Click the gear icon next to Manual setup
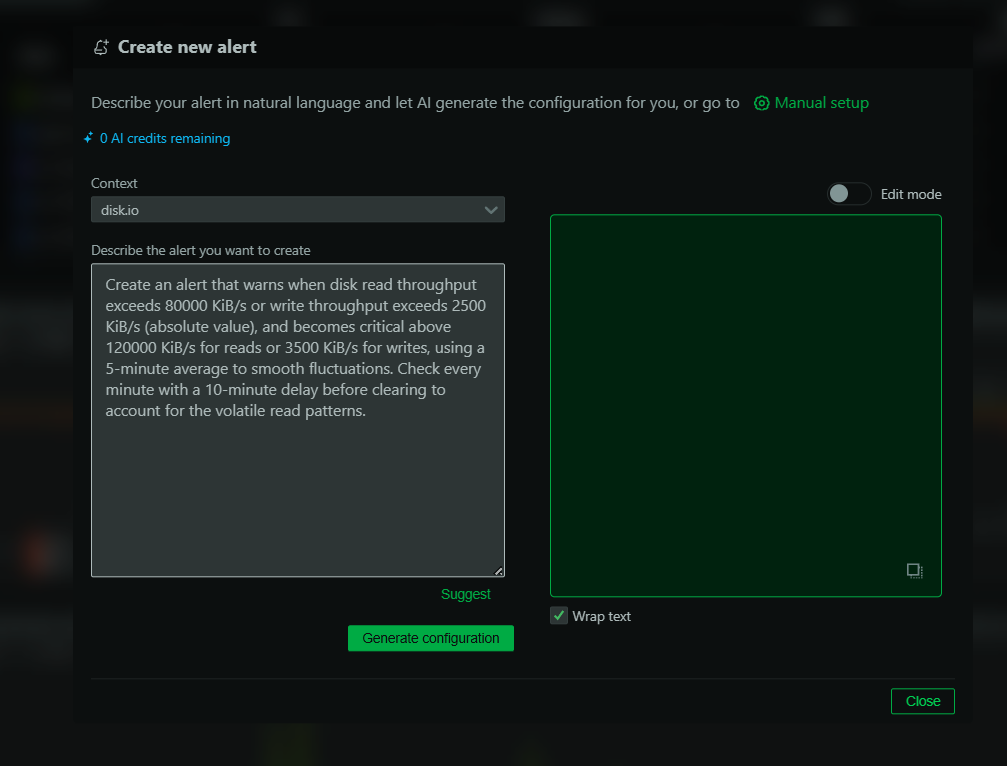The width and height of the screenshot is (1007, 766). click(762, 103)
